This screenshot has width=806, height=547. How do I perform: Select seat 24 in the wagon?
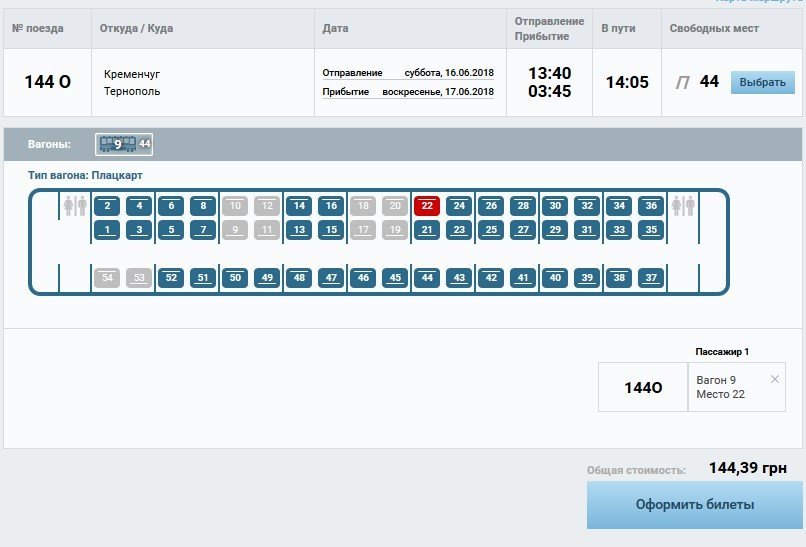click(x=459, y=206)
